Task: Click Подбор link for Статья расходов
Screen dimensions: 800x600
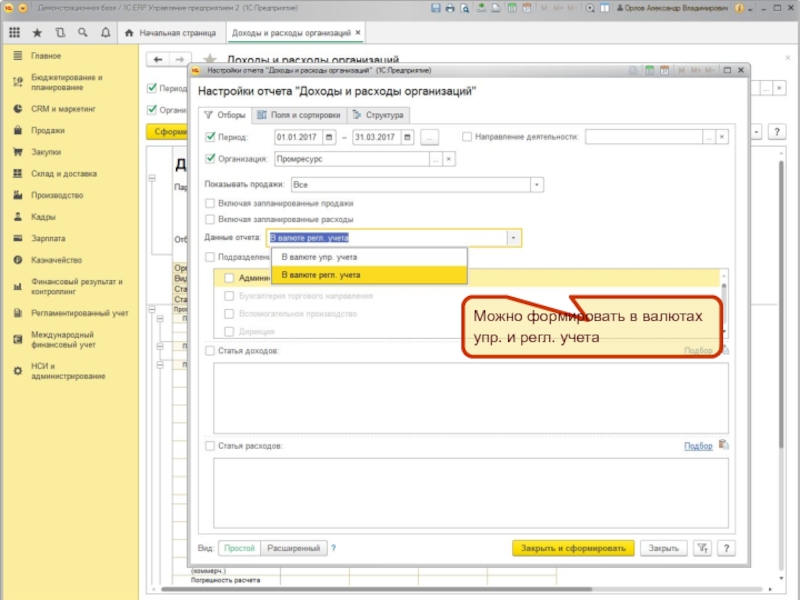Action: pyautogui.click(x=698, y=446)
